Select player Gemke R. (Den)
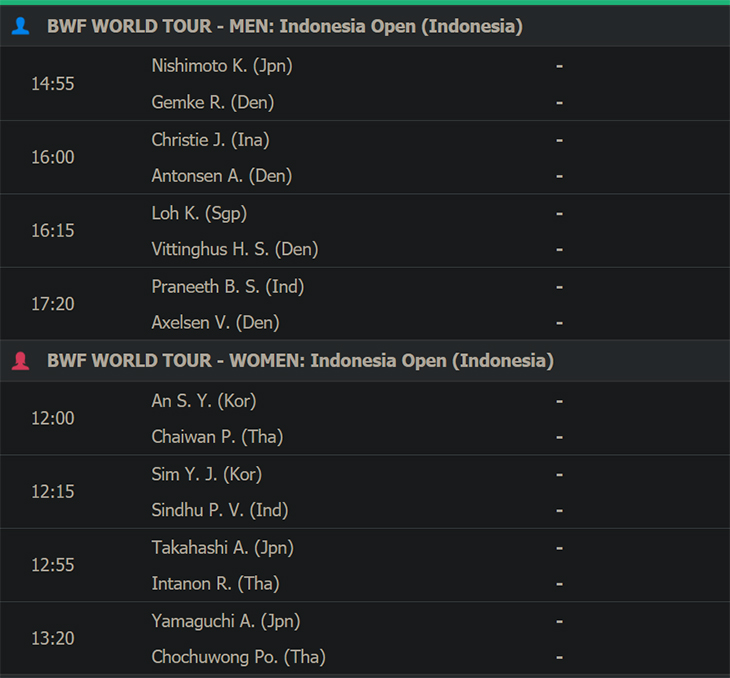This screenshot has width=730, height=678. (213, 102)
